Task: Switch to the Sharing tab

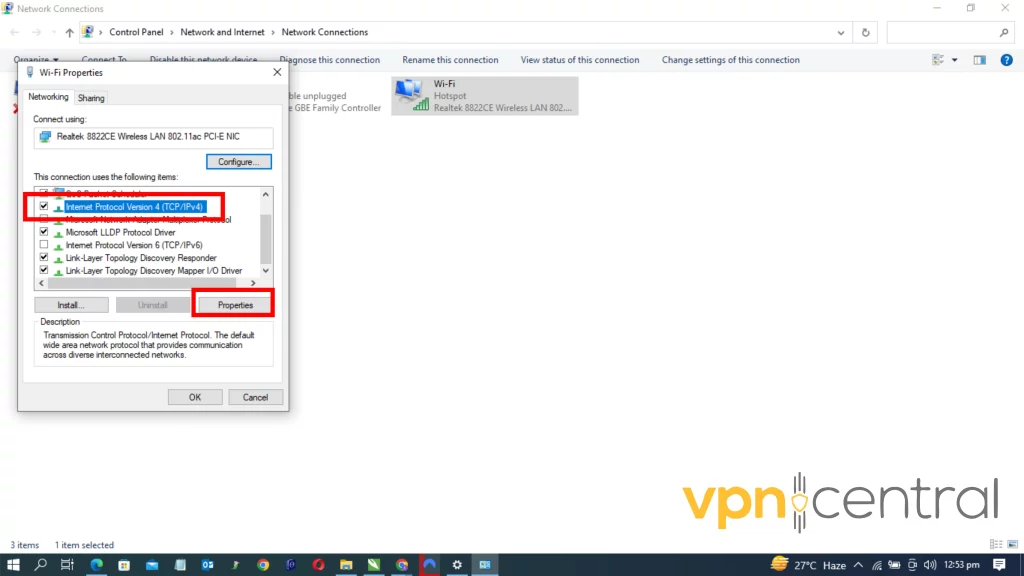Action: 91,98
